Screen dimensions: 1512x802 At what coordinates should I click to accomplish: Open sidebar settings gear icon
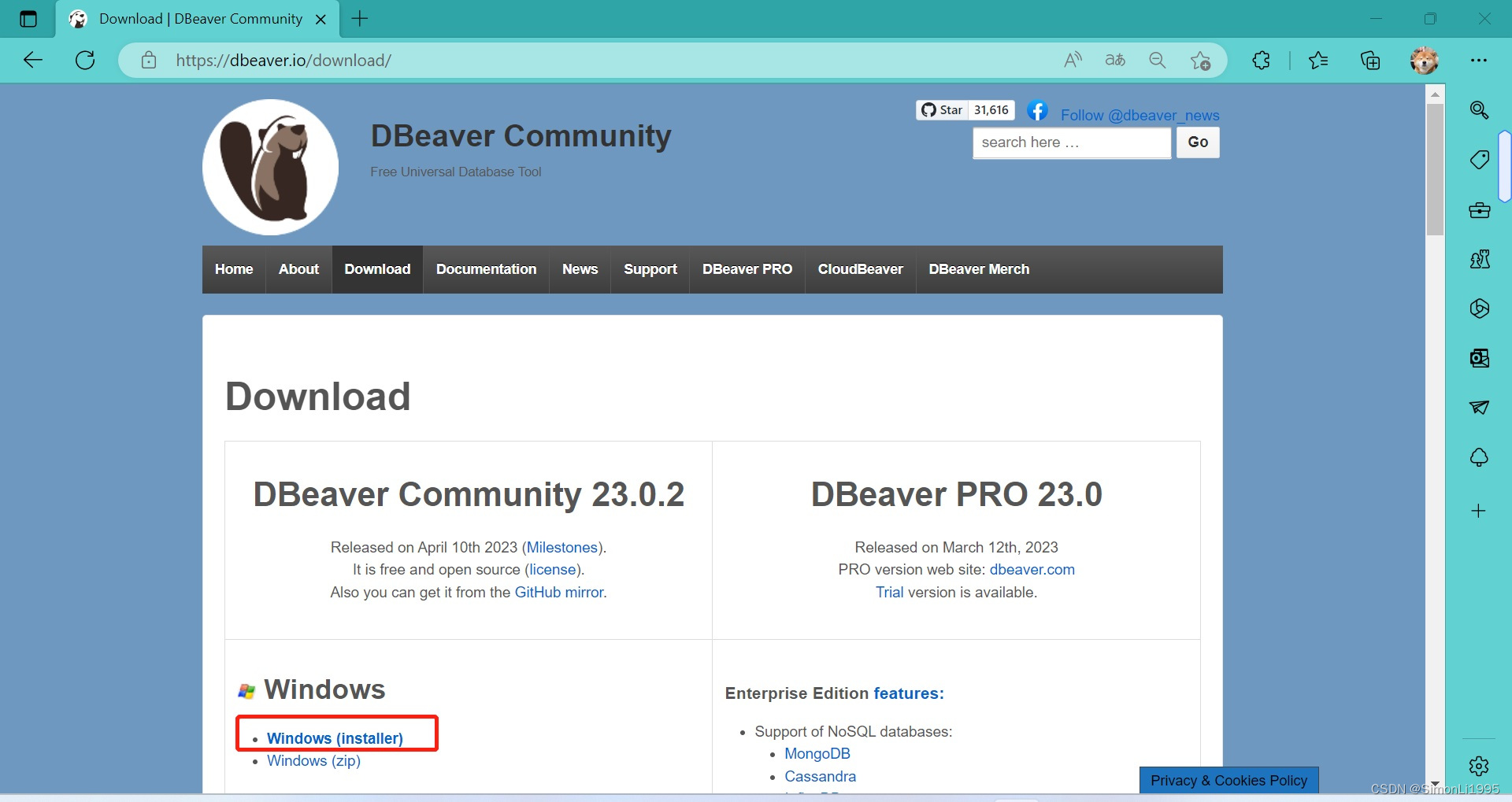(1479, 766)
